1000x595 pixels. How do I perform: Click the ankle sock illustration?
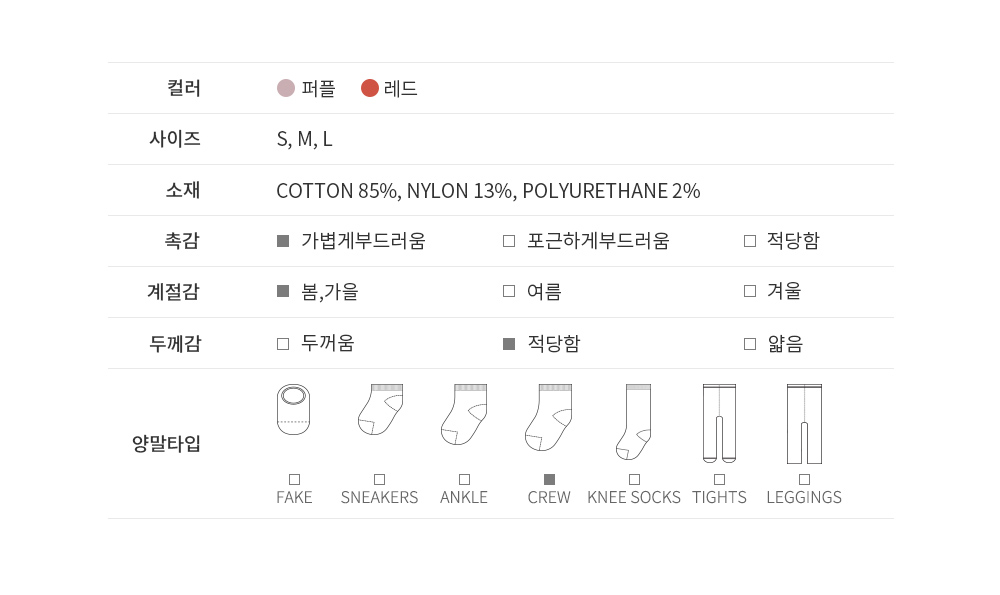tap(464, 414)
